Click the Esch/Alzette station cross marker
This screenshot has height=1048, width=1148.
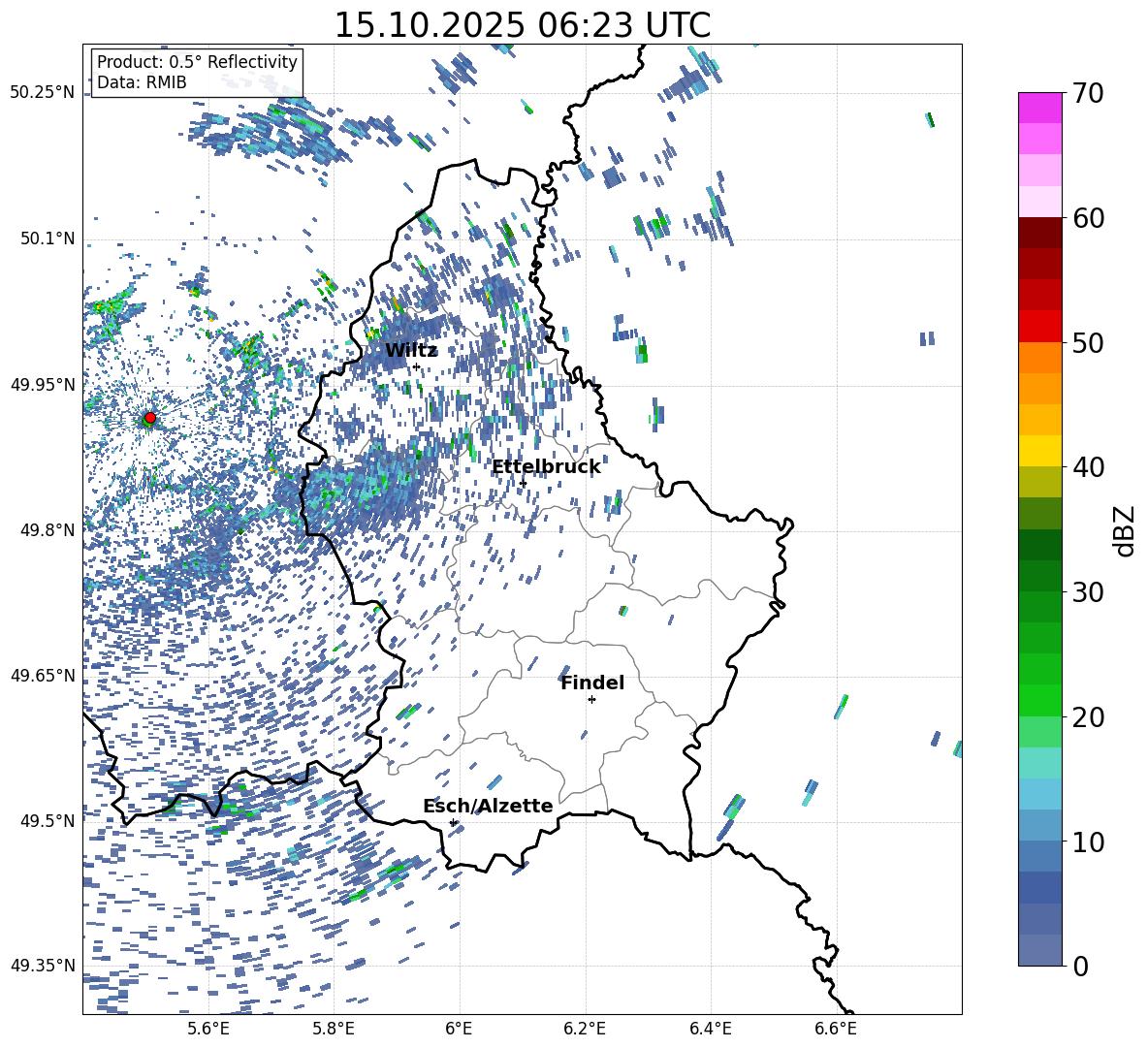453,822
